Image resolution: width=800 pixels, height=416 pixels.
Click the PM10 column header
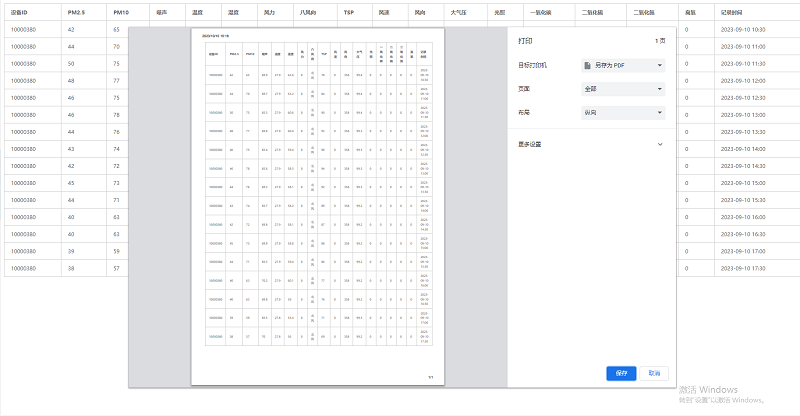click(x=121, y=13)
